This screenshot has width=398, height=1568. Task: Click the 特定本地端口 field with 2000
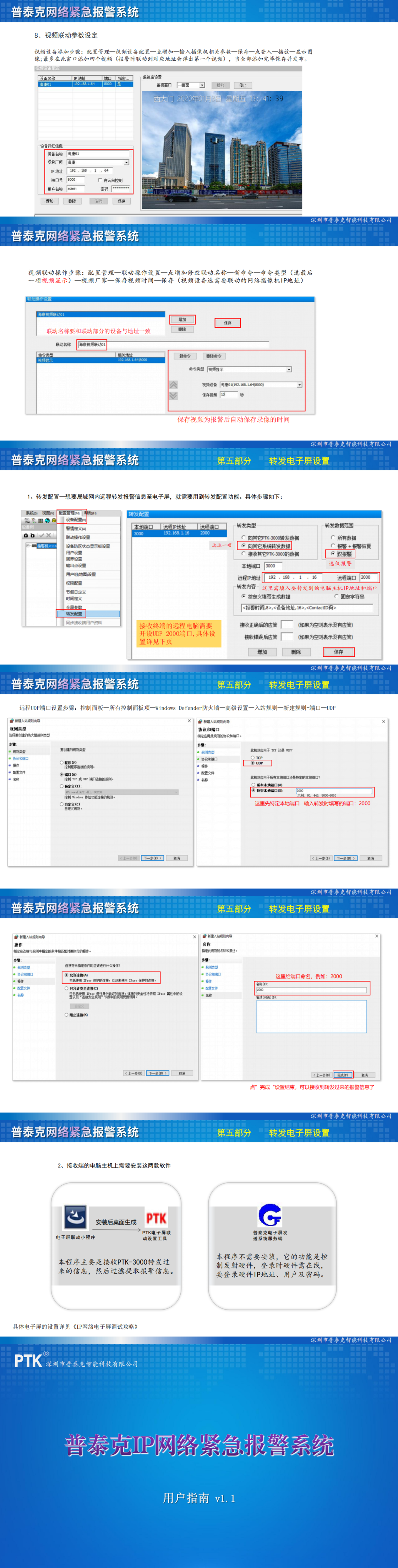[x=333, y=791]
